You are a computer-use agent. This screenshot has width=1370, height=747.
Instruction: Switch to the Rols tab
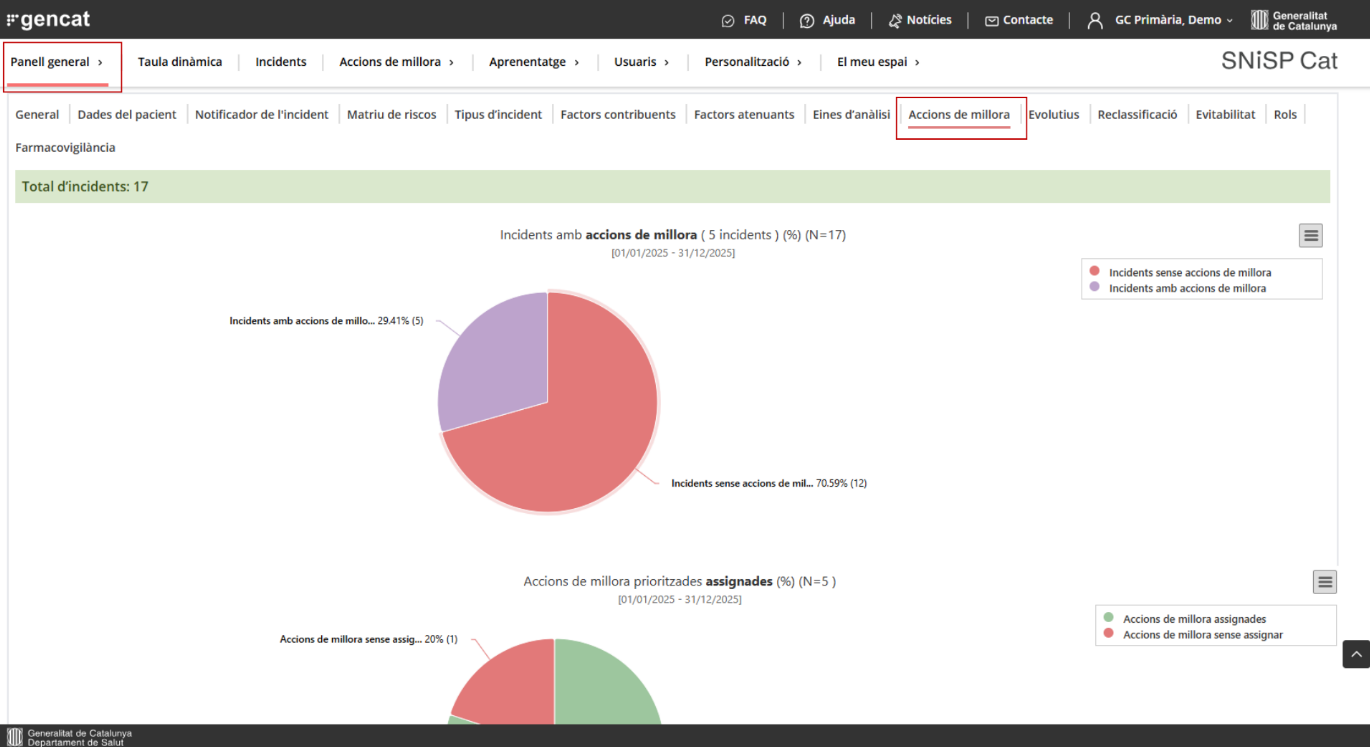point(1285,115)
